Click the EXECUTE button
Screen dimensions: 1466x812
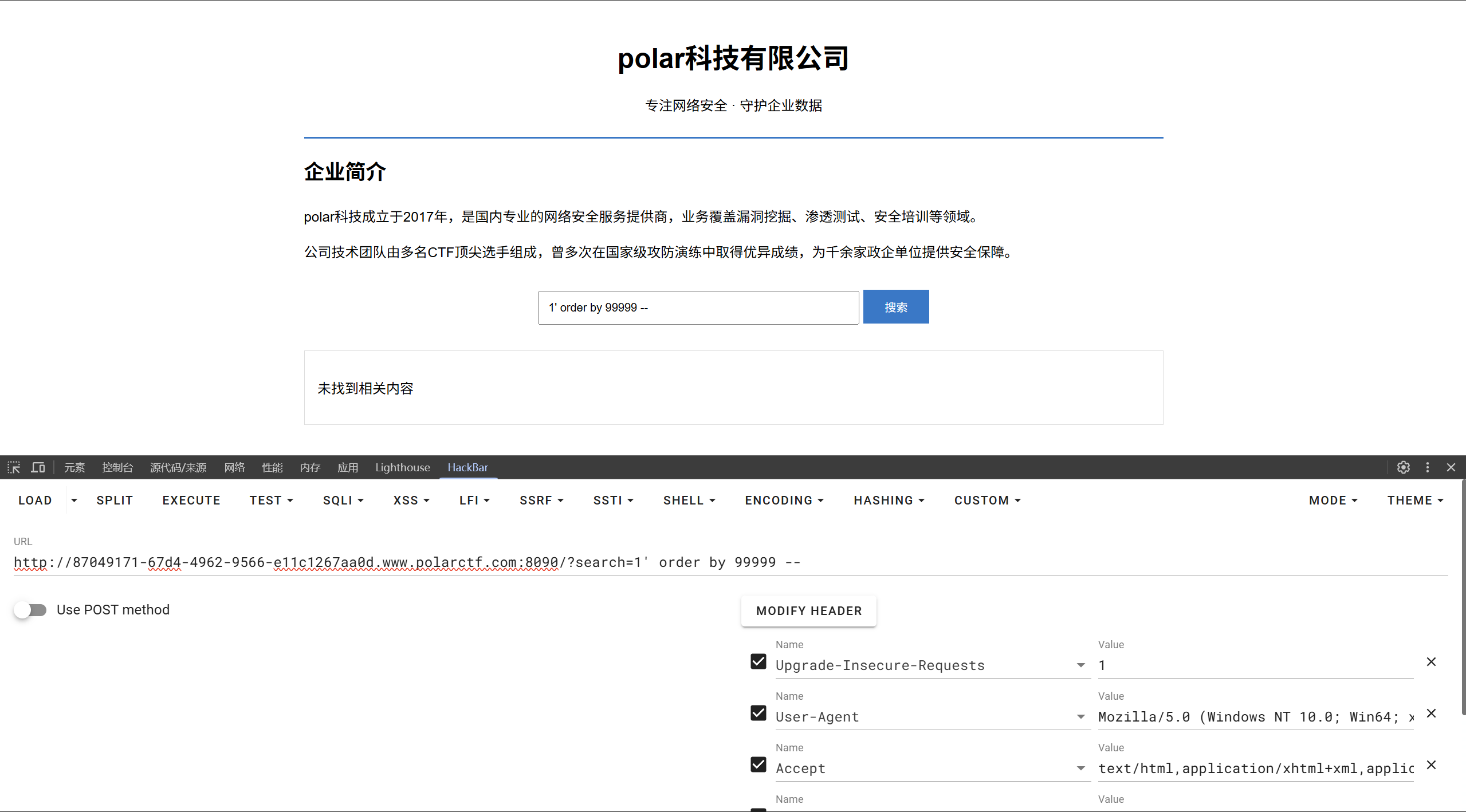tap(191, 500)
